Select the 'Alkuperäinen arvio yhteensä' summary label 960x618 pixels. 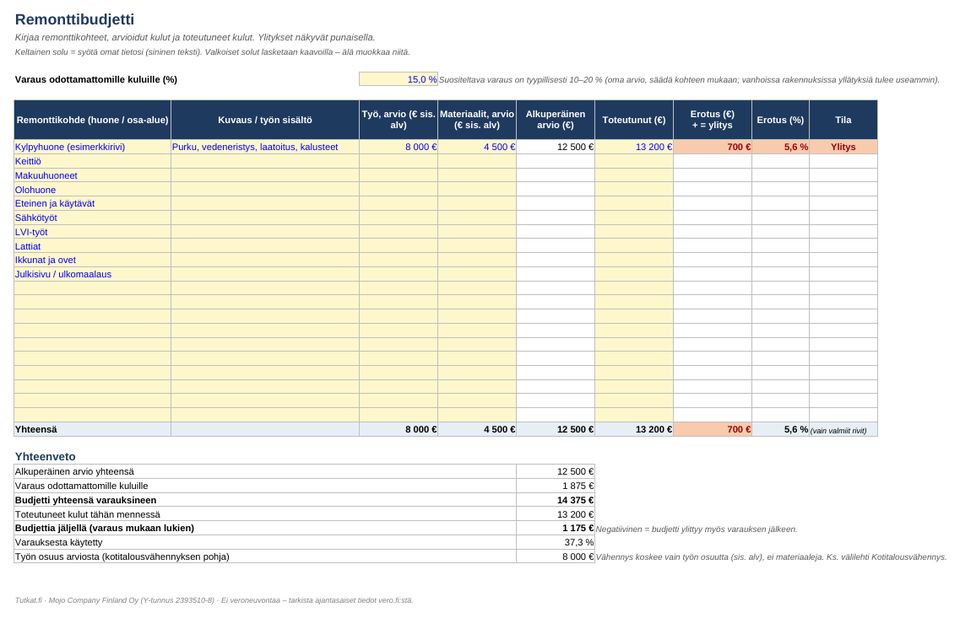[265, 472]
